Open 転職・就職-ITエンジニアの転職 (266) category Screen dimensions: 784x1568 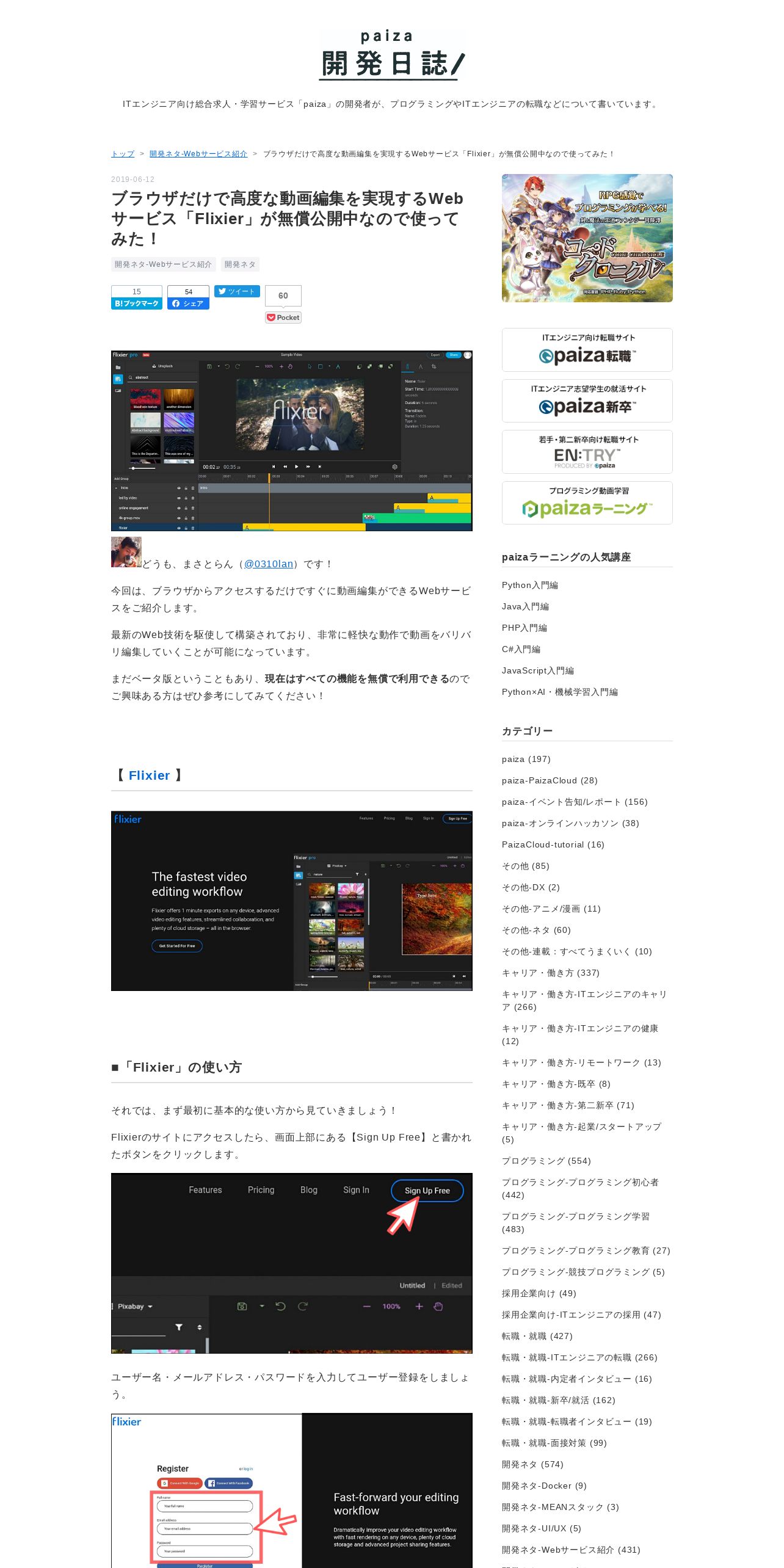[579, 1357]
